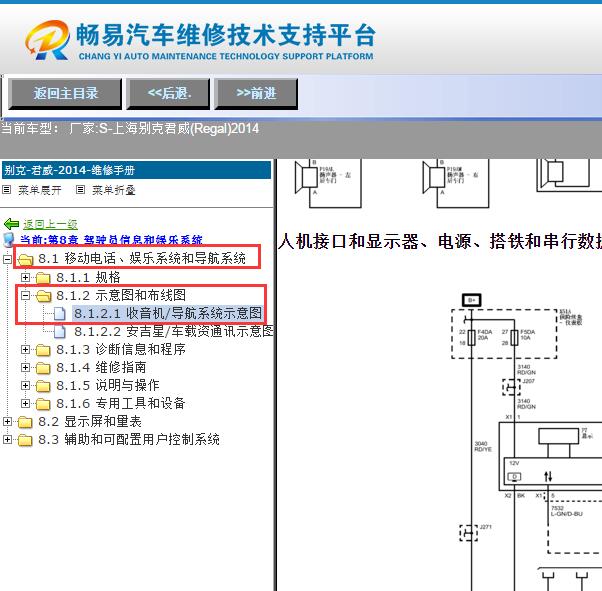Expand all menus via 菜单展开
Image resolution: width=602 pixels, height=591 pixels.
tap(40, 190)
